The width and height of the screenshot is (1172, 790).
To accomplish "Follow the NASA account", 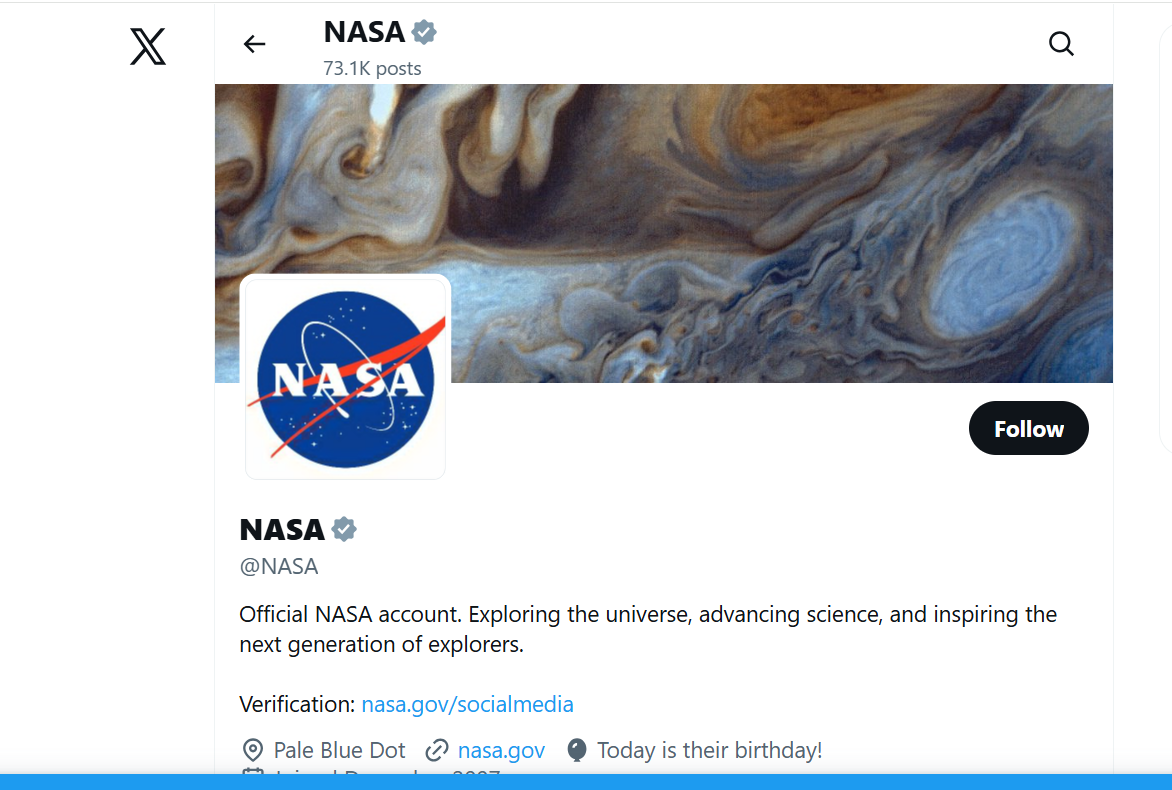I will coord(1028,428).
